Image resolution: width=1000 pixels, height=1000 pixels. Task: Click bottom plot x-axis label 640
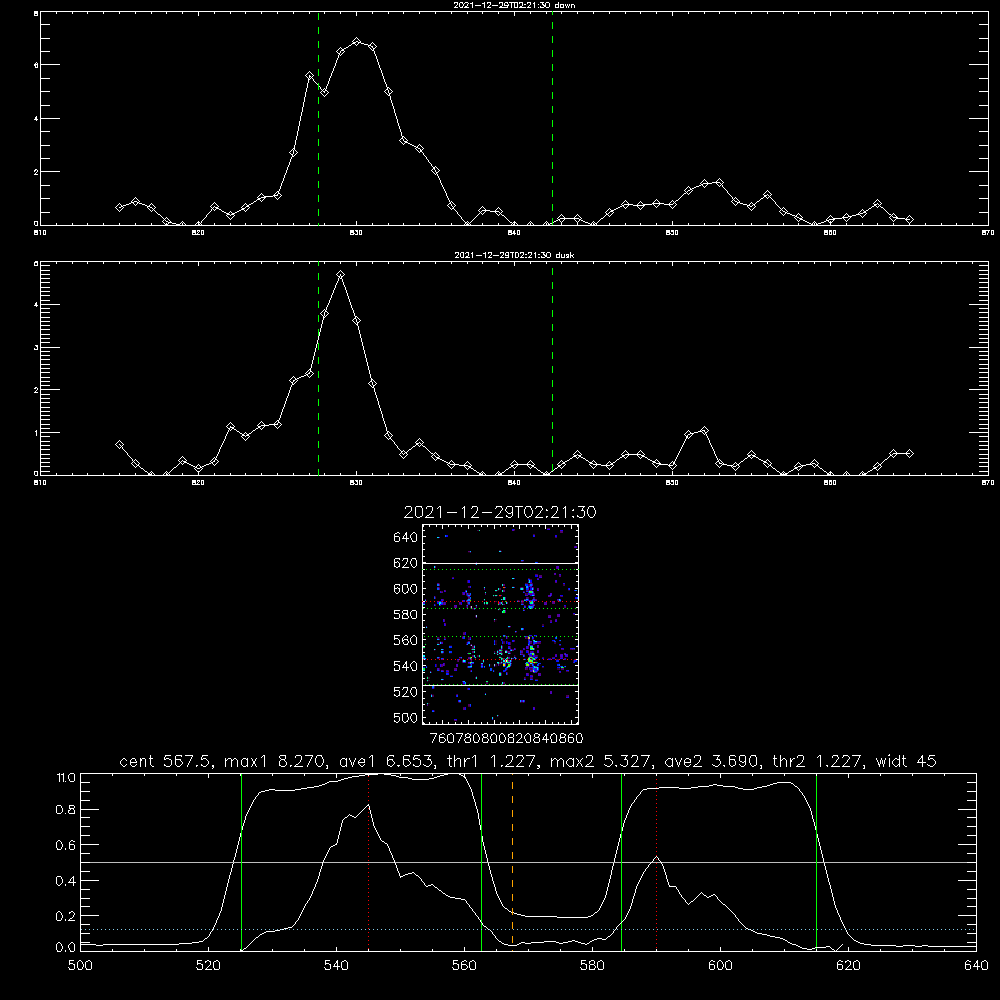point(976,966)
